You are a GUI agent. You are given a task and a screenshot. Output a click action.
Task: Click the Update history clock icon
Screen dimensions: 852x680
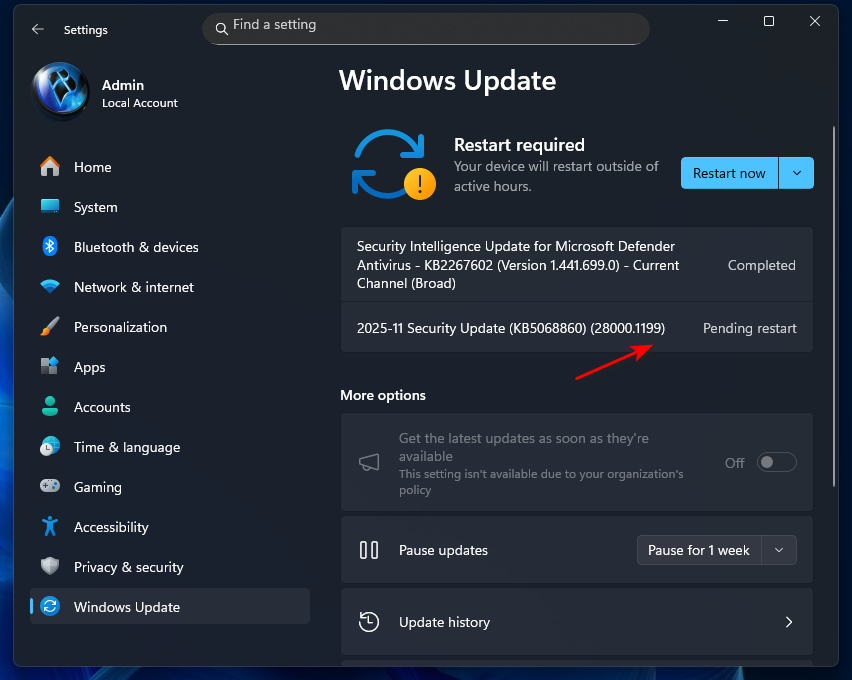(369, 622)
